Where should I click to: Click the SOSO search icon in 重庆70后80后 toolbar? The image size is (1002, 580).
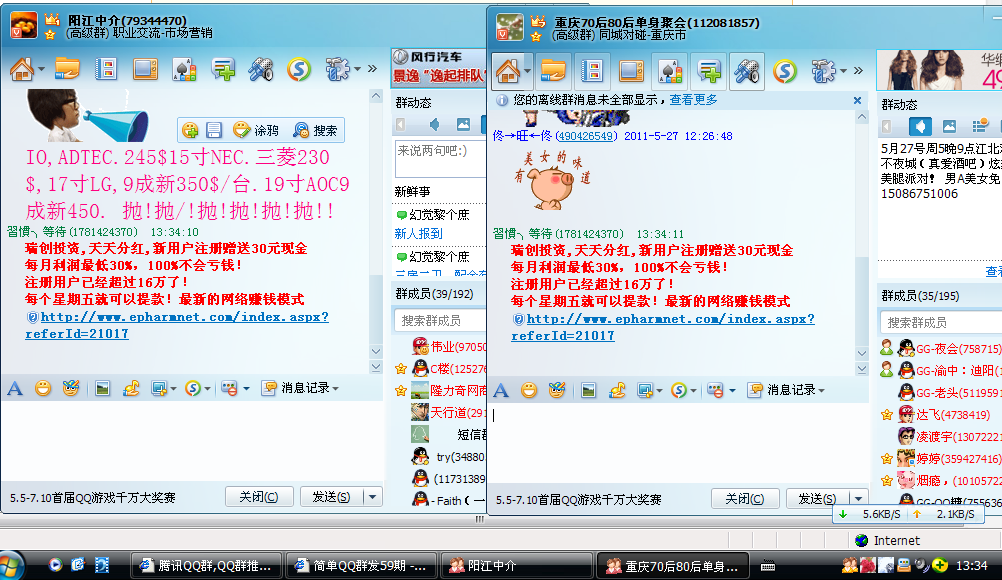pos(785,71)
